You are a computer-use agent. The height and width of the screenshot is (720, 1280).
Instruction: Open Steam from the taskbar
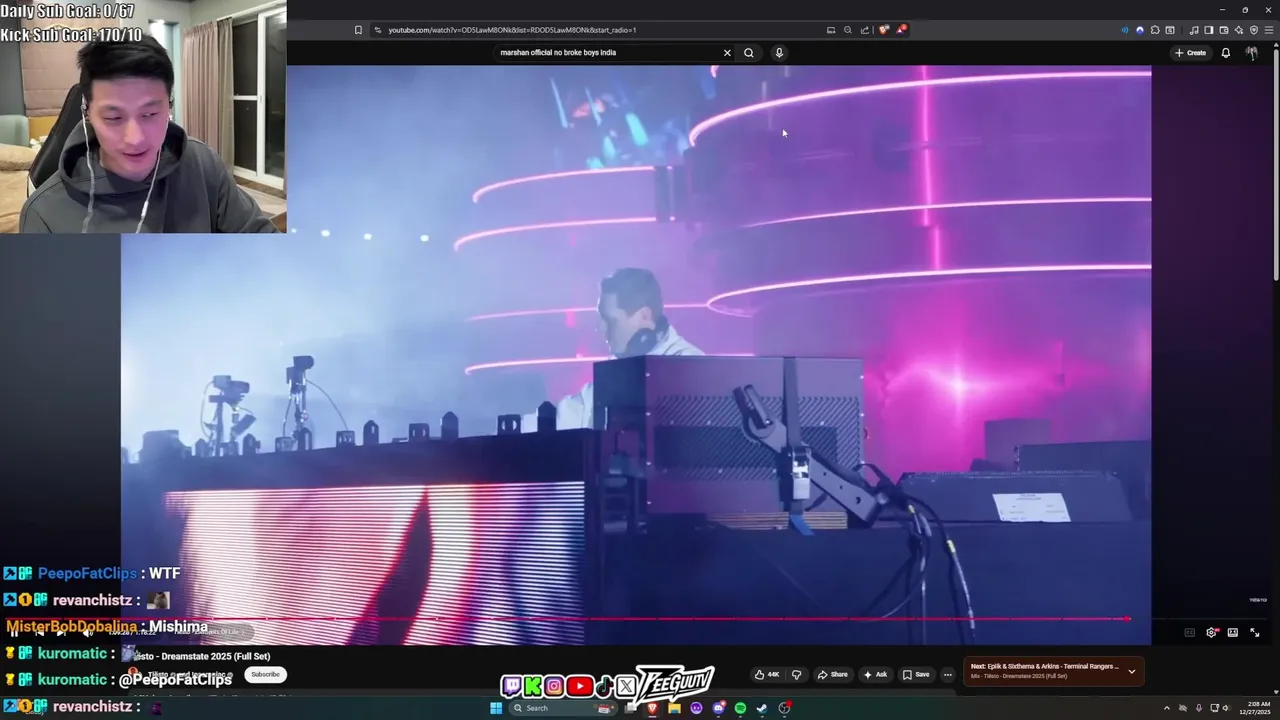(762, 708)
